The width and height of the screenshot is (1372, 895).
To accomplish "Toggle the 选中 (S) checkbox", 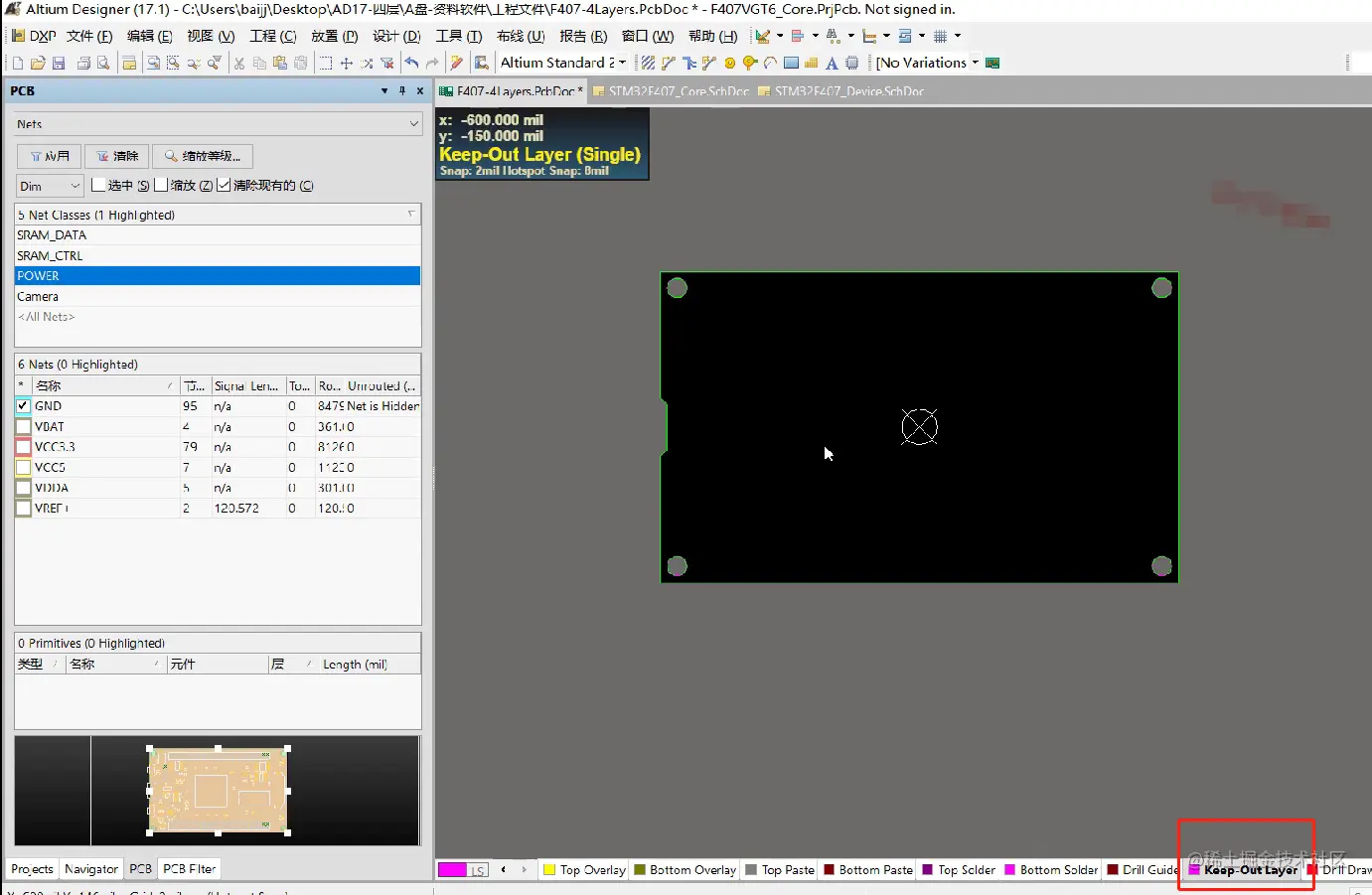I will (x=98, y=185).
